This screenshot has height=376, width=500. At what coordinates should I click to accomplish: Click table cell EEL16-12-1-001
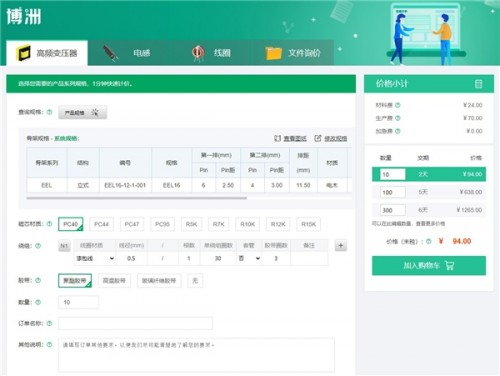[x=125, y=185]
